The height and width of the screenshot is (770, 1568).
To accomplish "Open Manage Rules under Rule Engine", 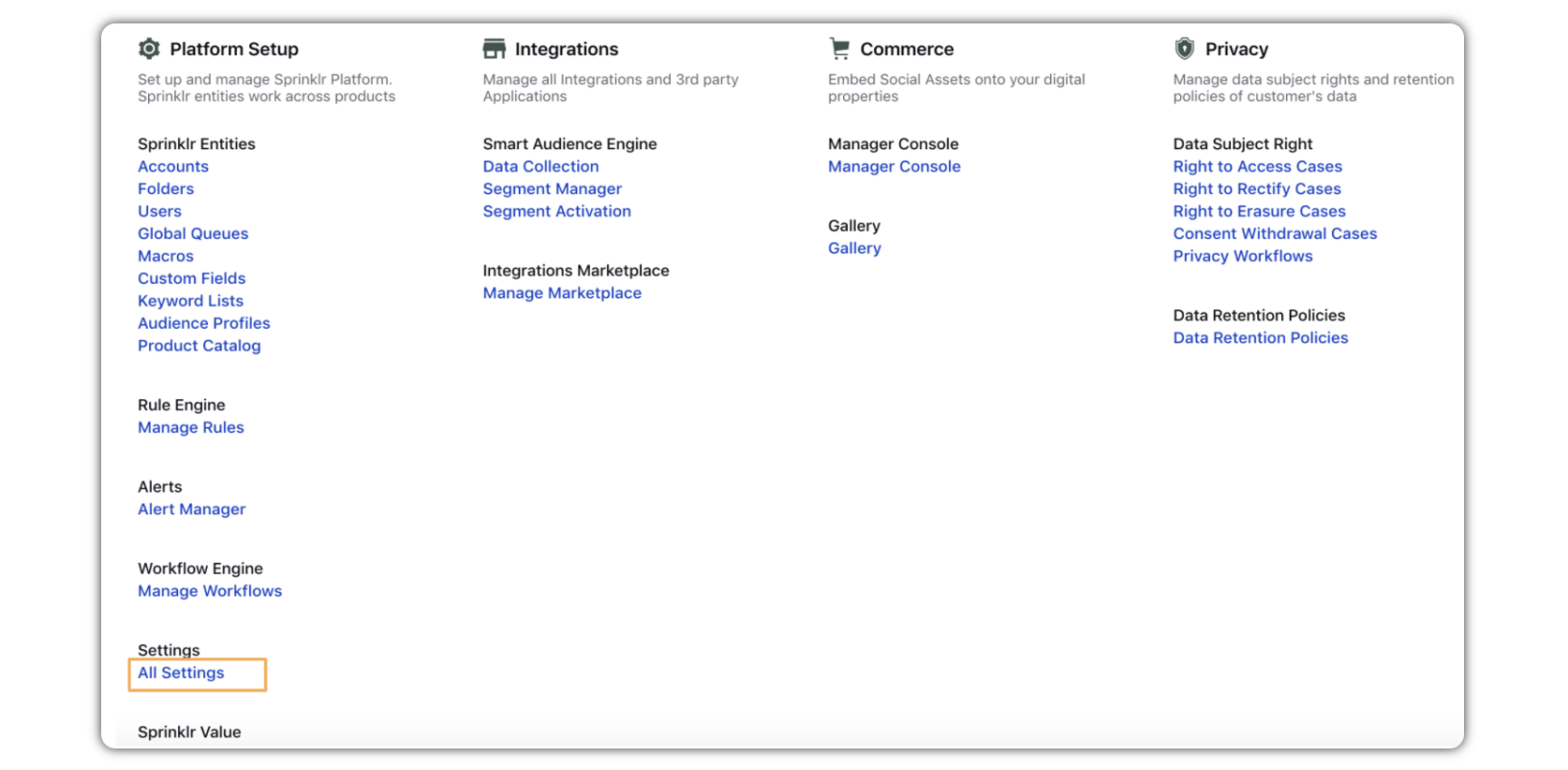I will click(x=190, y=428).
